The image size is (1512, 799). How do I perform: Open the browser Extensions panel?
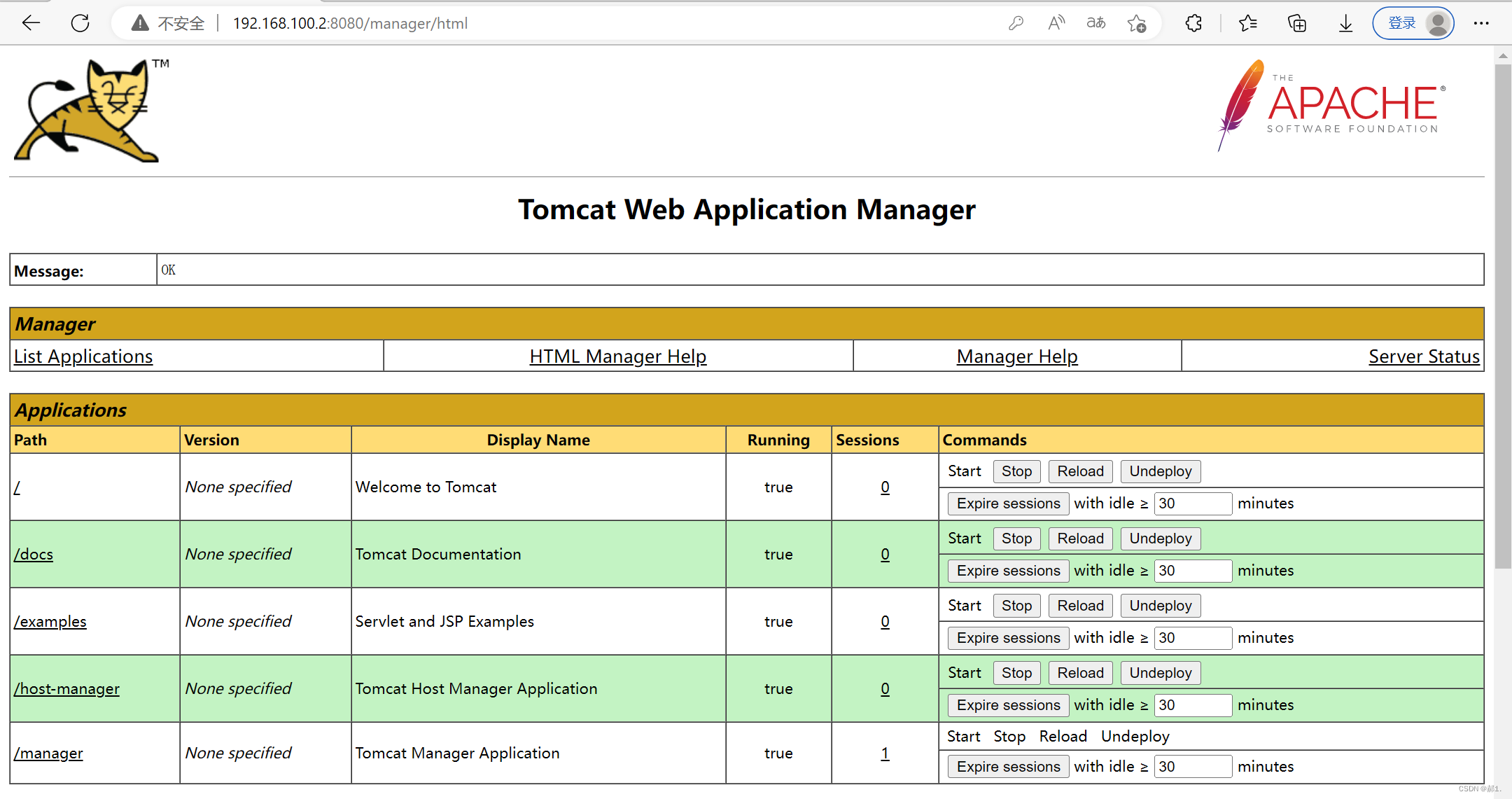(1193, 23)
